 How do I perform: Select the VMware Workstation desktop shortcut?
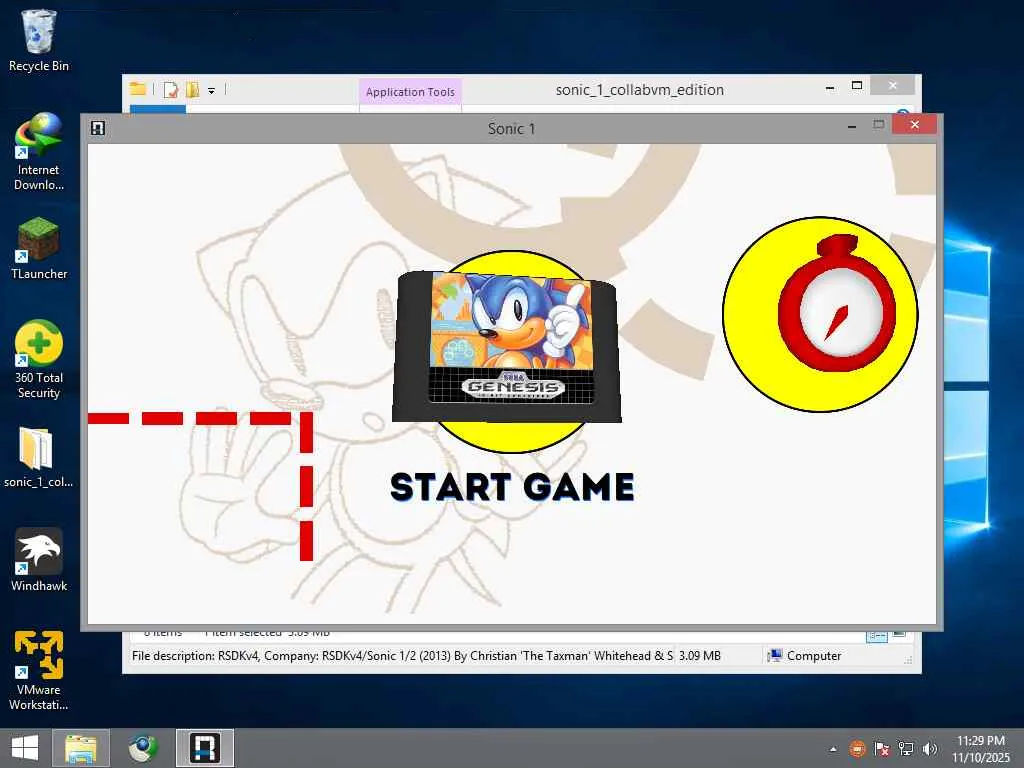39,671
